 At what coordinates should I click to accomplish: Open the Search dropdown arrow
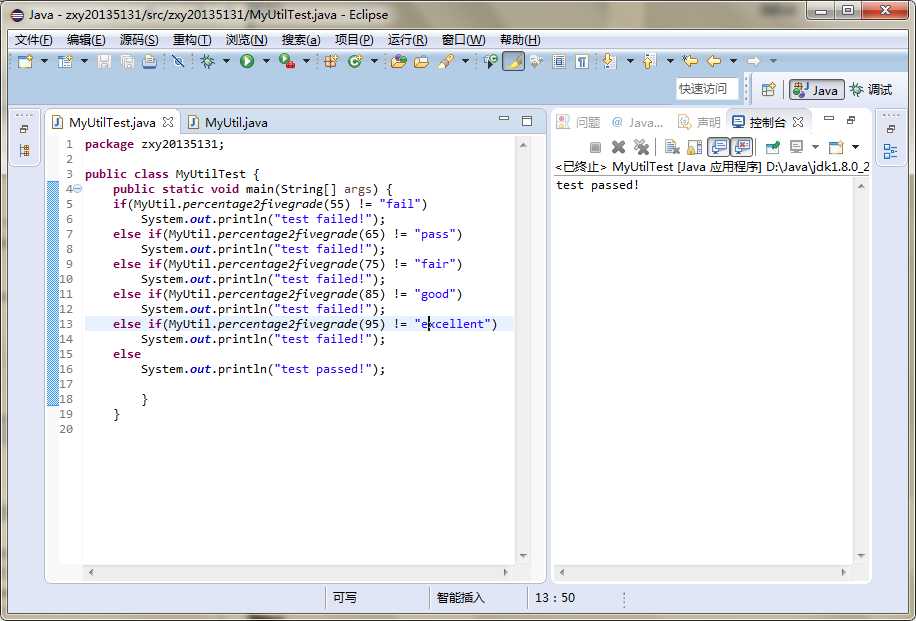(x=466, y=61)
